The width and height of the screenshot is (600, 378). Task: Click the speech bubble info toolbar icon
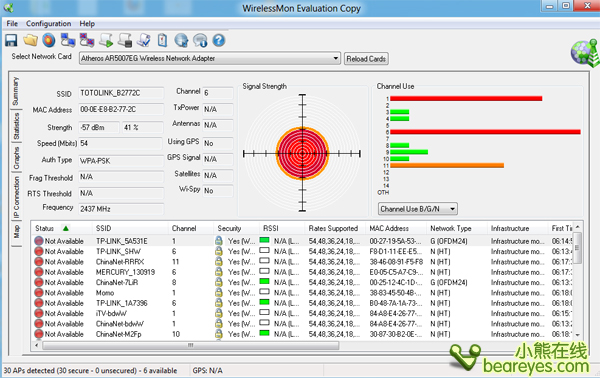tap(200, 40)
